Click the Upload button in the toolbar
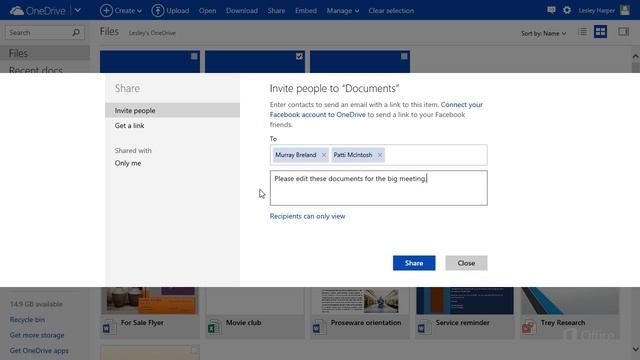The height and width of the screenshot is (360, 640). click(170, 11)
